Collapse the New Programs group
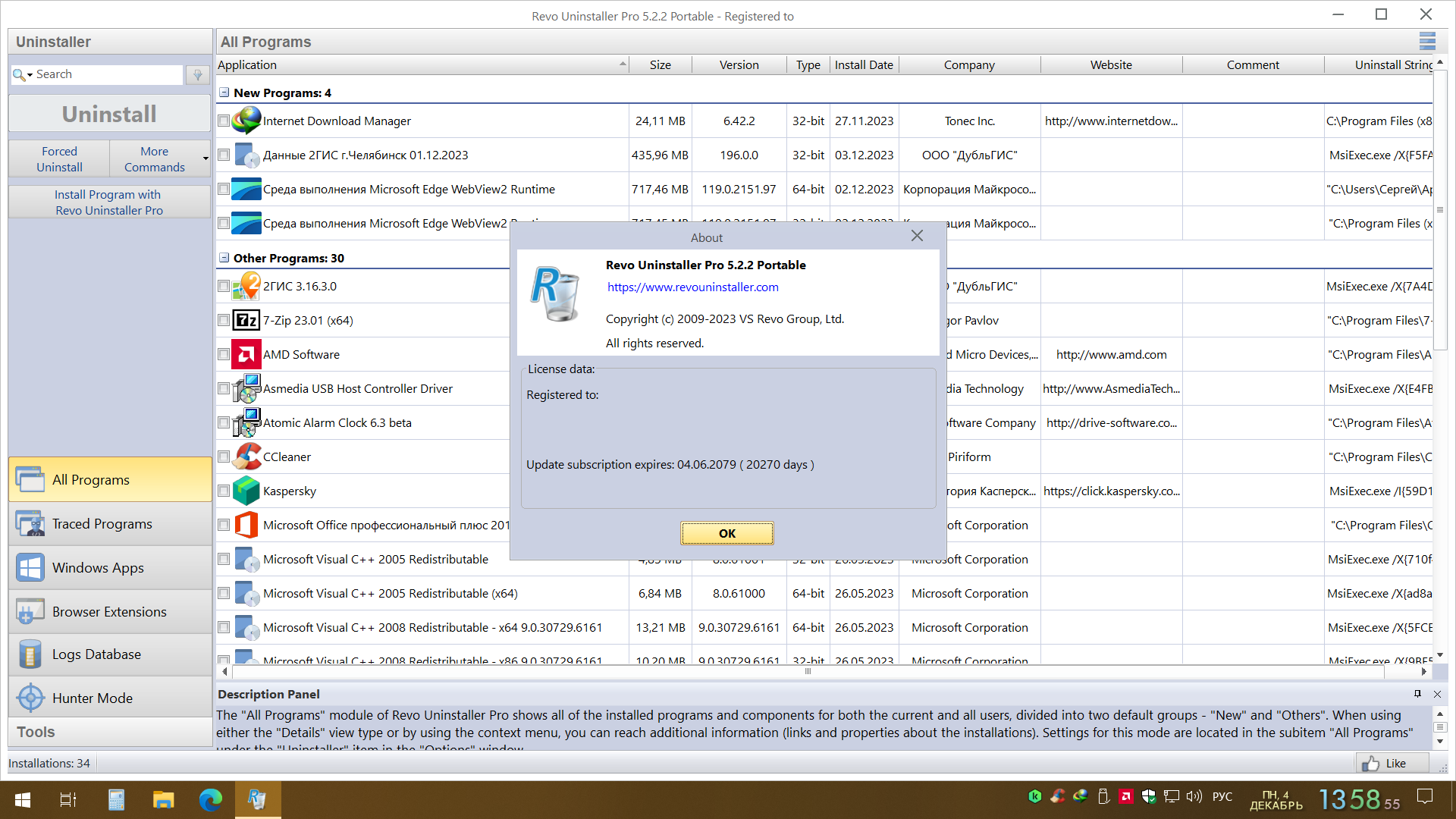 tap(224, 93)
